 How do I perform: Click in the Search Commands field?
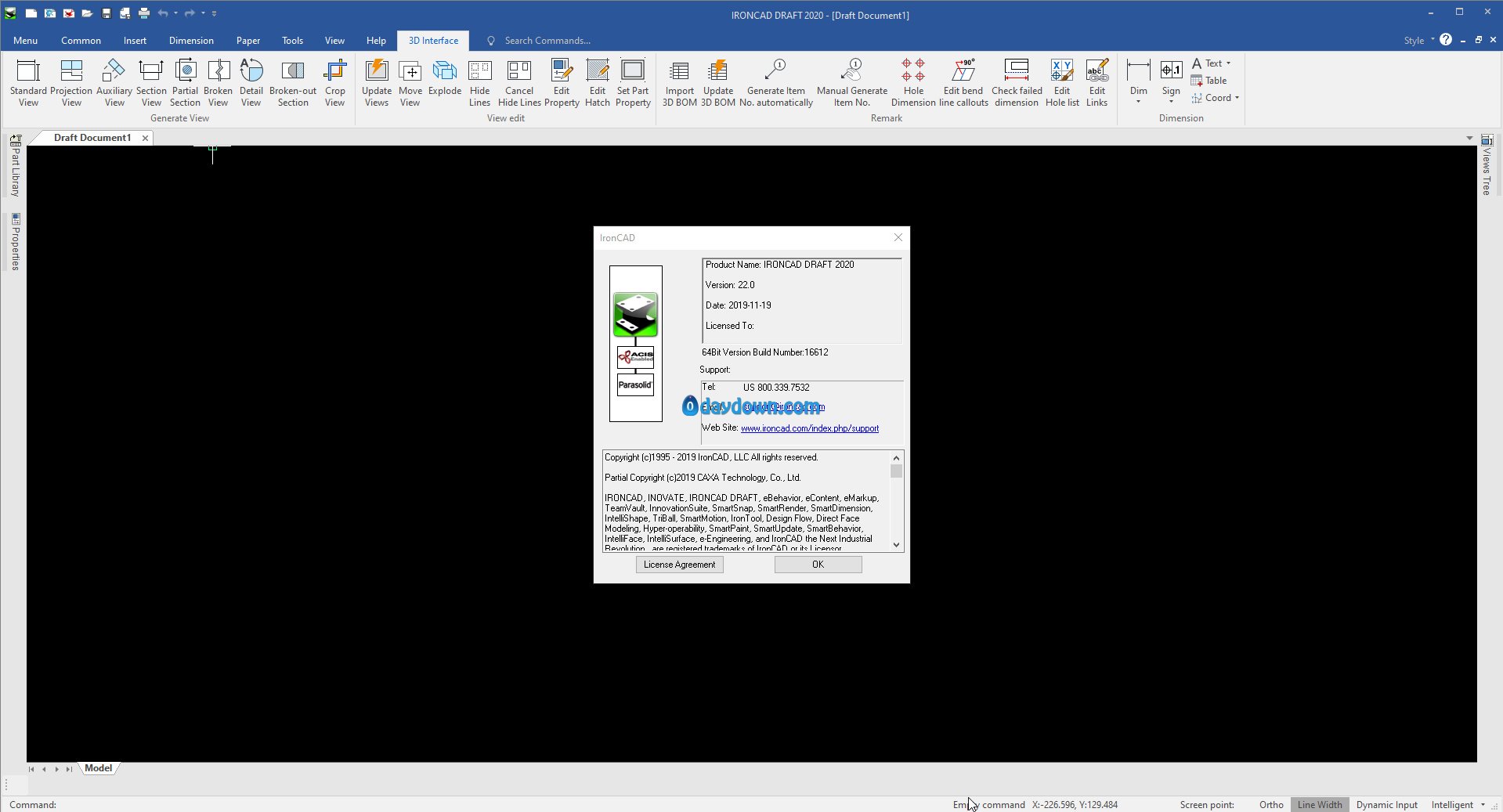click(x=547, y=40)
